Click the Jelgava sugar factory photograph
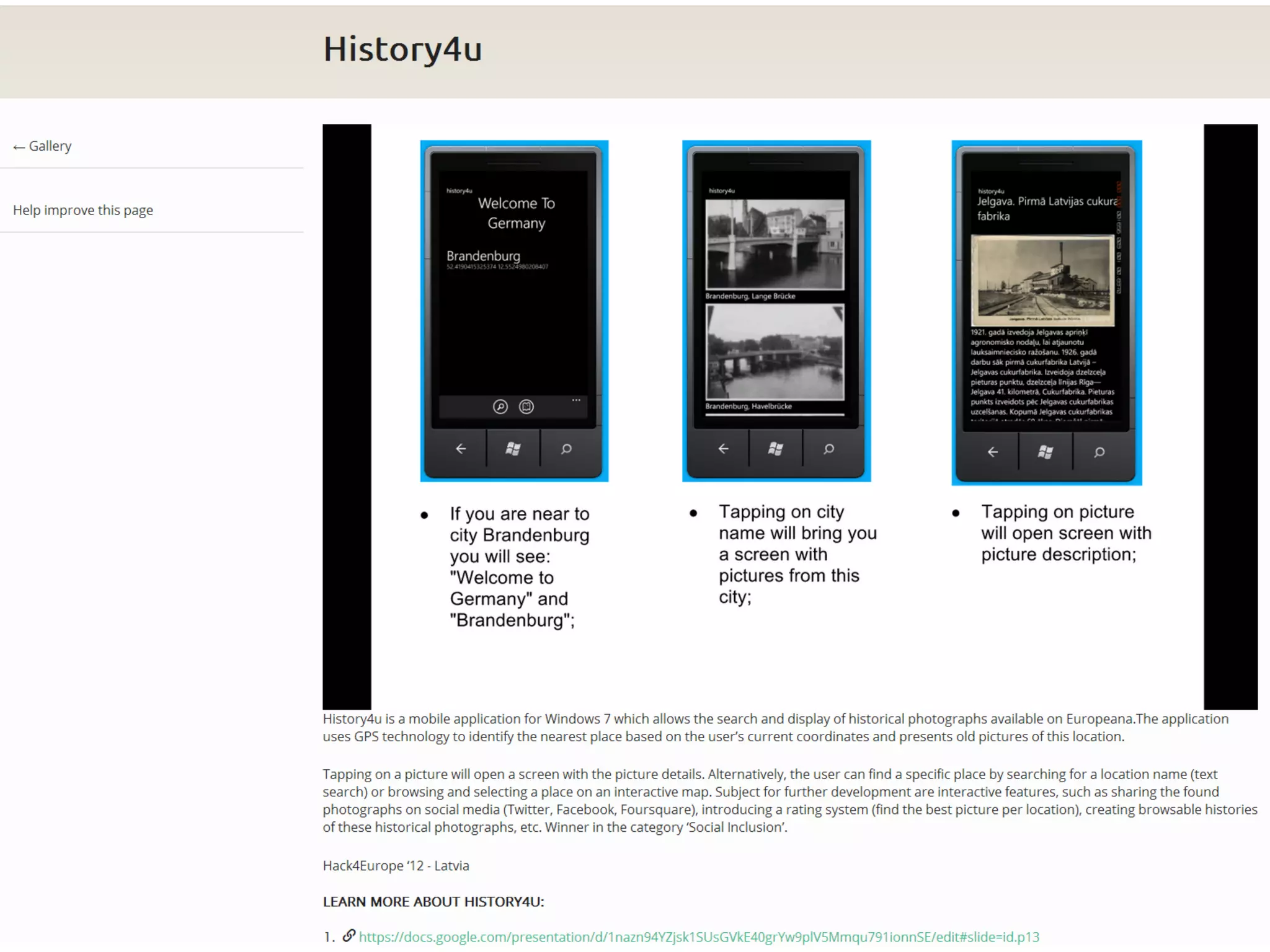This screenshot has height=952, width=1270. click(x=1042, y=280)
